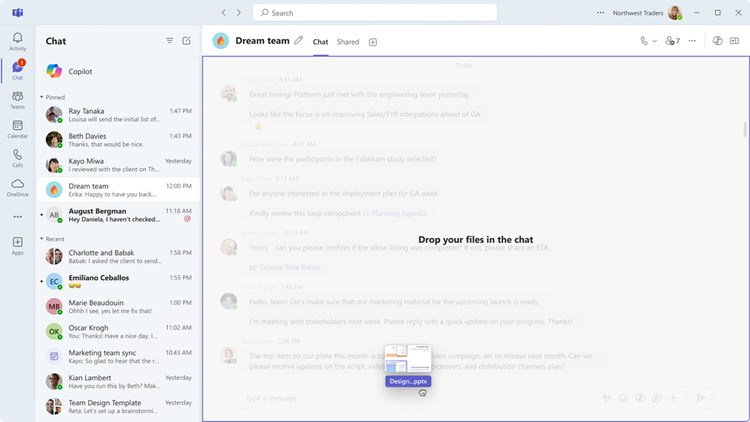This screenshot has height=422, width=750.
Task: Add a tab with the plus icon
Action: point(373,42)
